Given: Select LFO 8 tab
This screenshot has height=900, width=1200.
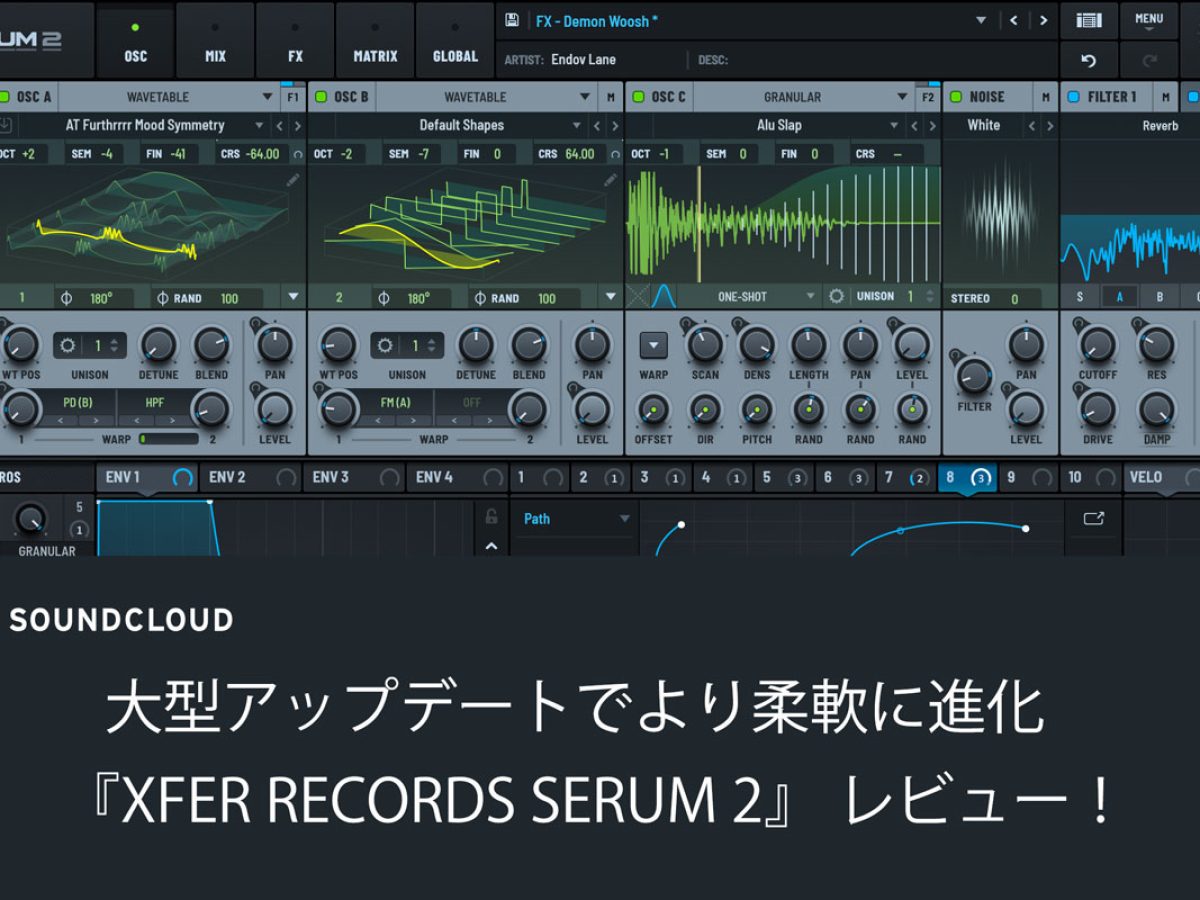Looking at the screenshot, I should coord(968,478).
